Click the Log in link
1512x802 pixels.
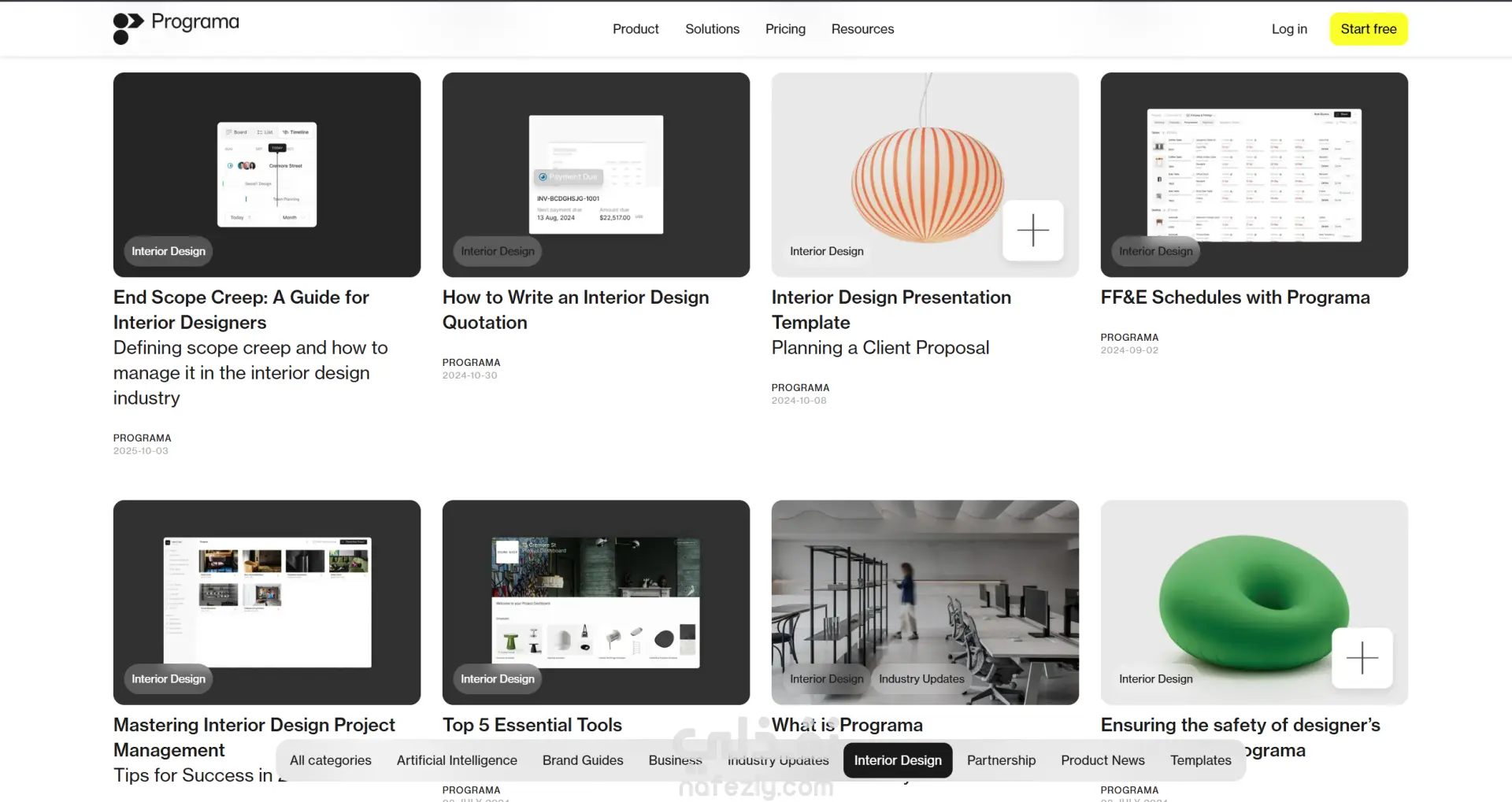tap(1289, 29)
